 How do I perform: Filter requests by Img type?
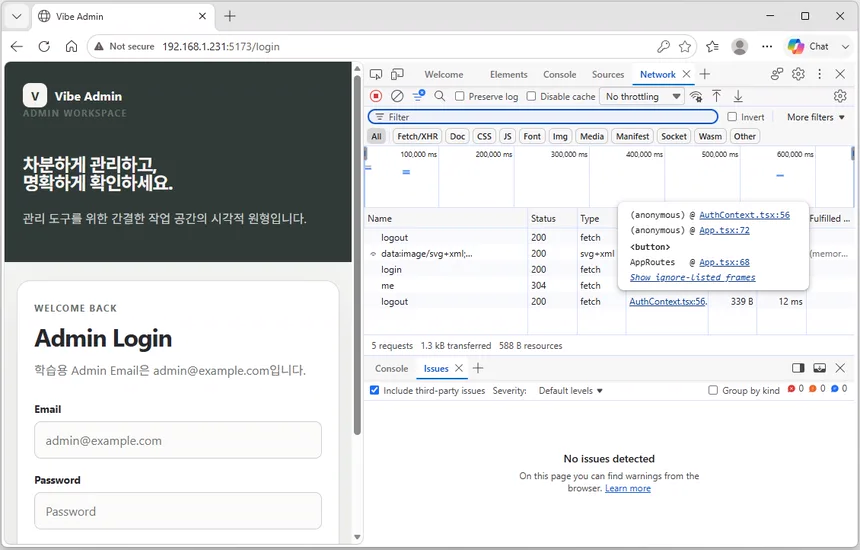(560, 136)
